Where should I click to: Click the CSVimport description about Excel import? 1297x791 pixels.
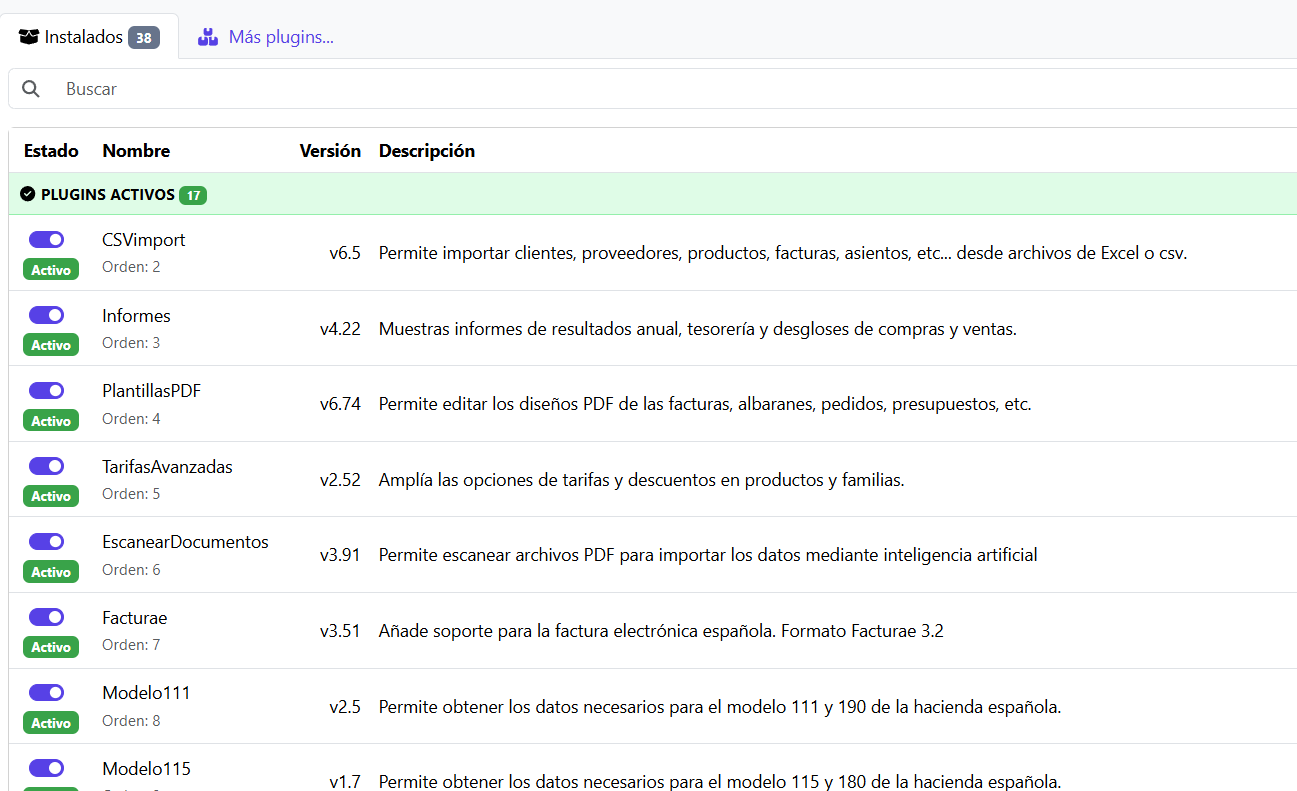pyautogui.click(x=783, y=254)
